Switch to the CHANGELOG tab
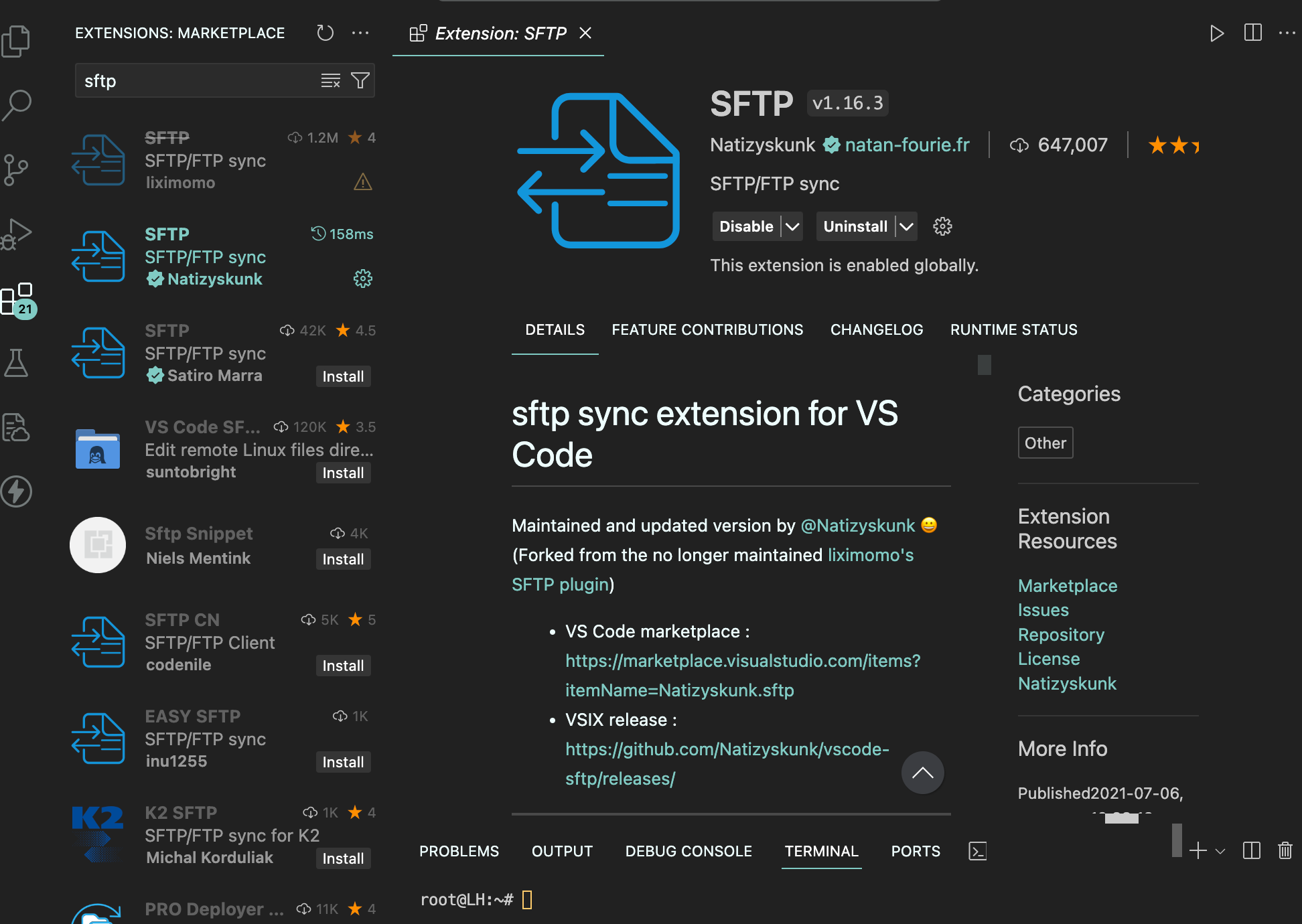The image size is (1302, 924). [x=876, y=329]
